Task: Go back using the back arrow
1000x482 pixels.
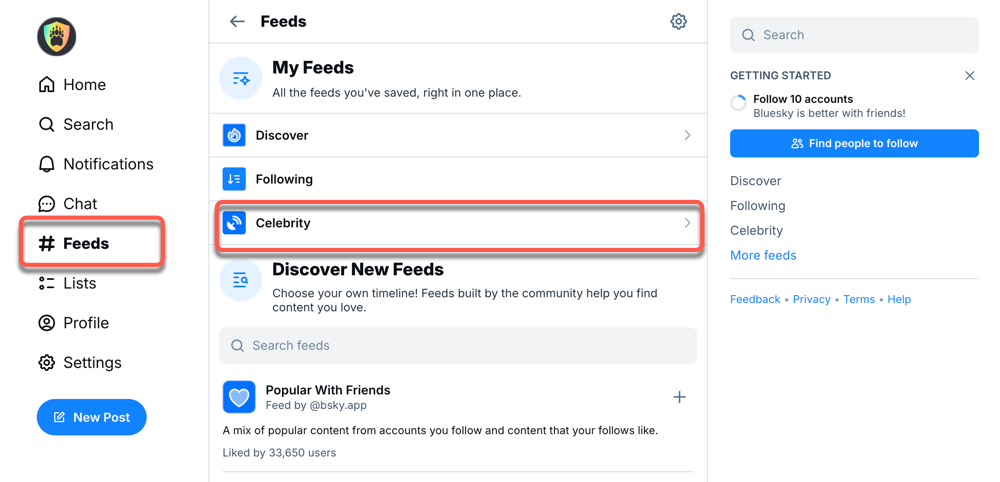Action: (237, 21)
